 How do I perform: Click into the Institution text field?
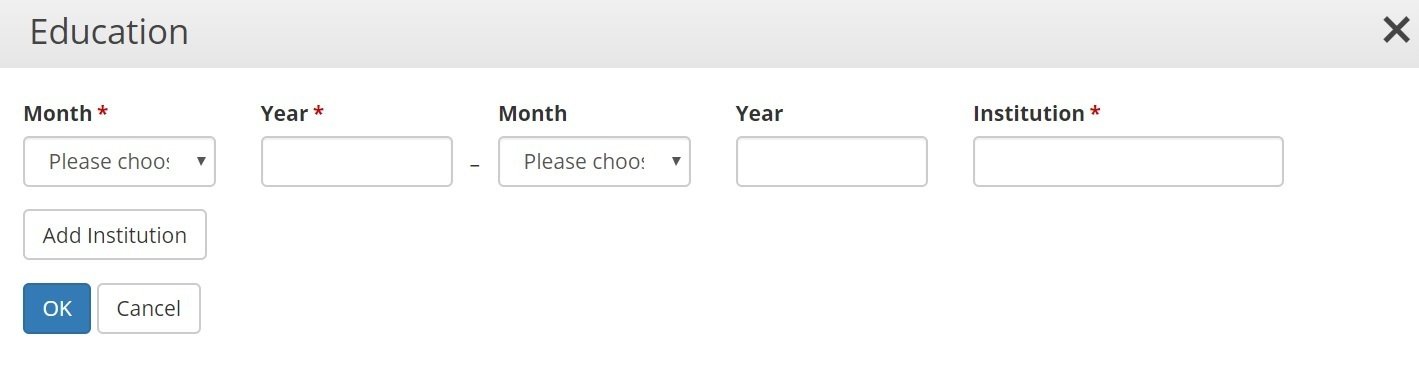pos(1128,161)
